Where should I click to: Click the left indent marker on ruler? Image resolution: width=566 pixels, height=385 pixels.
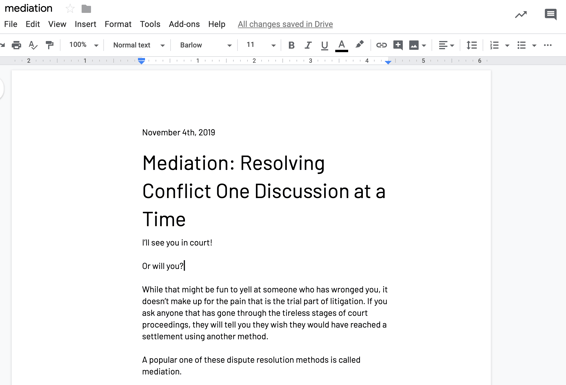point(142,61)
